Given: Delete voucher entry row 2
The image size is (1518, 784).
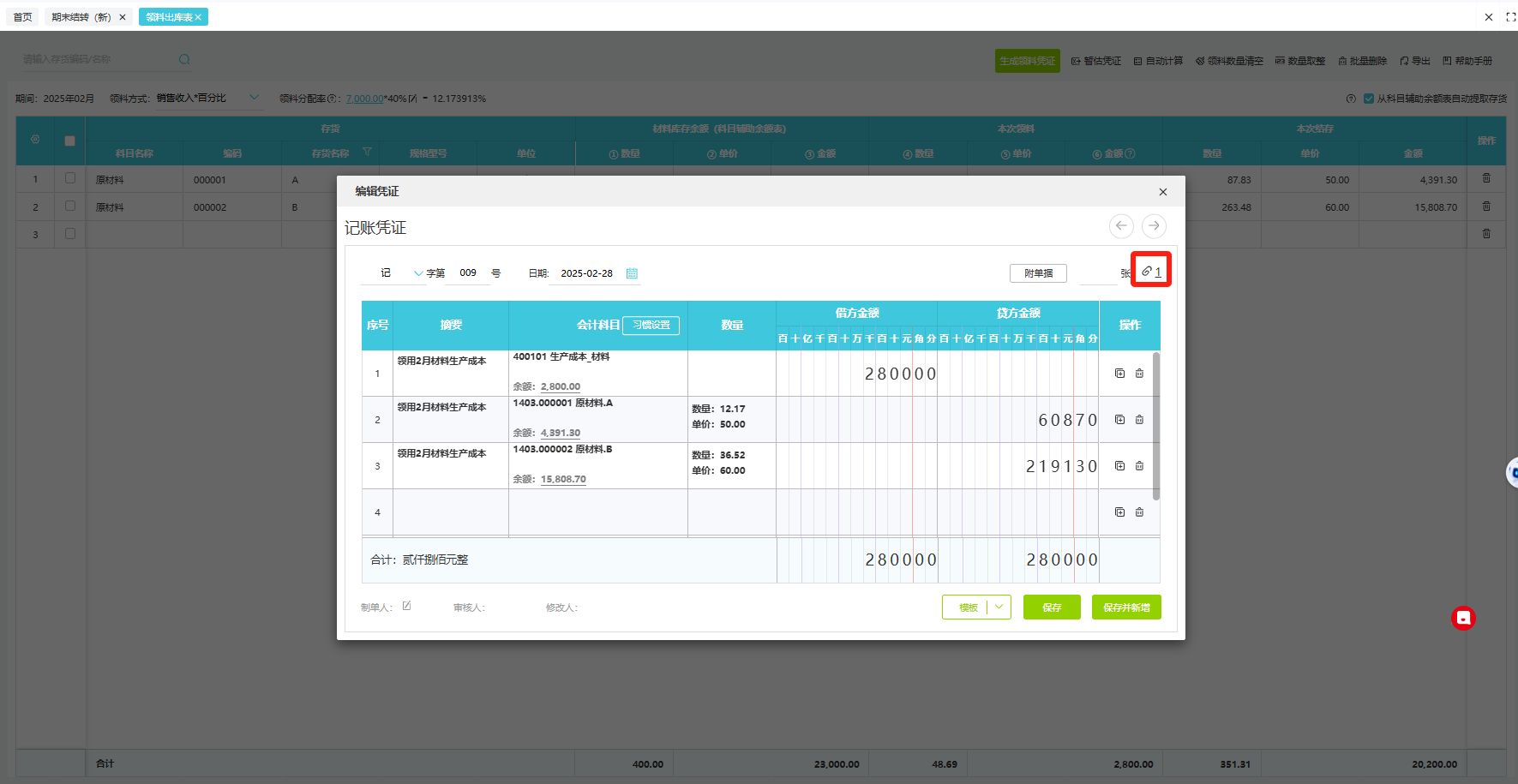Looking at the screenshot, I should 1139,420.
